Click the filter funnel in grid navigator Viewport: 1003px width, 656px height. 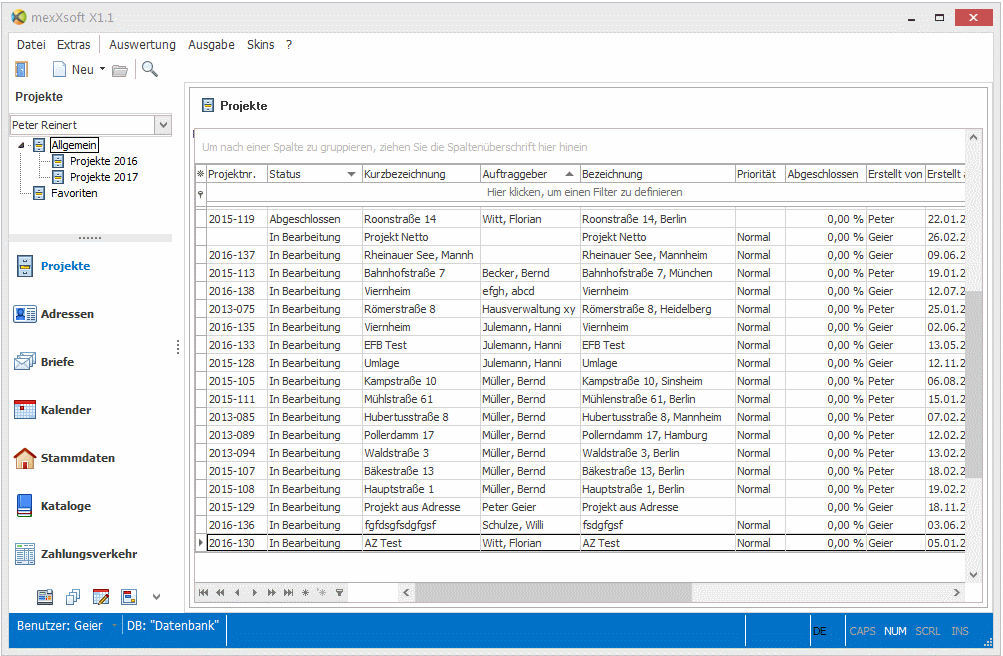(340, 593)
